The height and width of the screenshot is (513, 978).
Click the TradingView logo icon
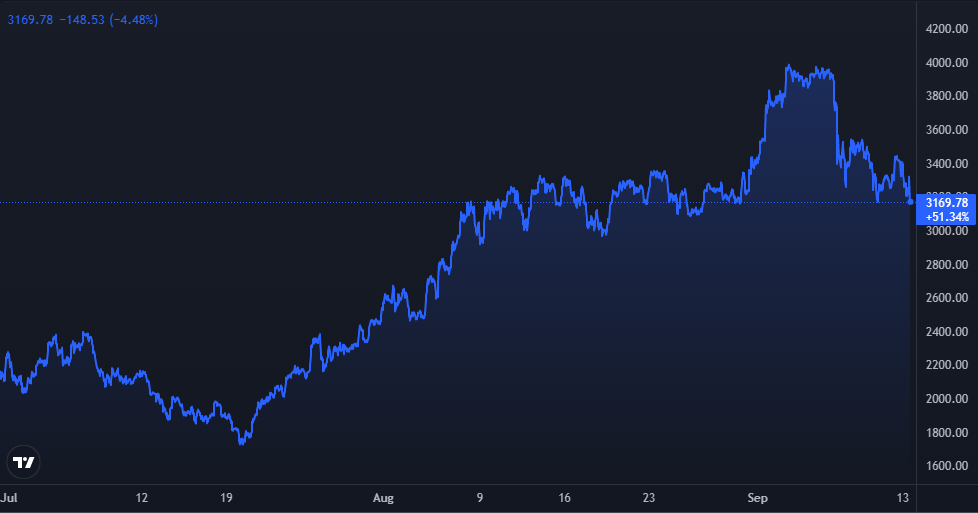tap(24, 461)
